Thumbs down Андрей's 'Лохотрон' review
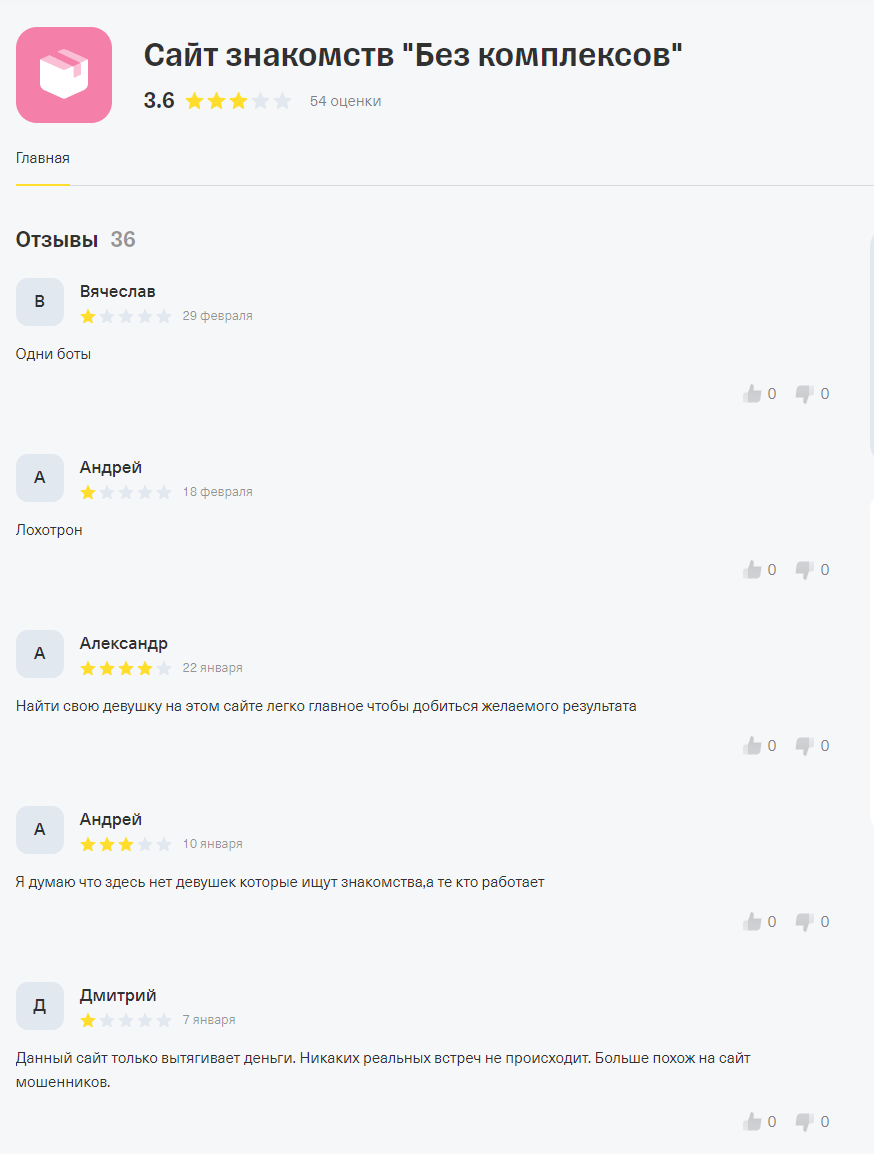This screenshot has height=1154, width=874. pos(805,570)
